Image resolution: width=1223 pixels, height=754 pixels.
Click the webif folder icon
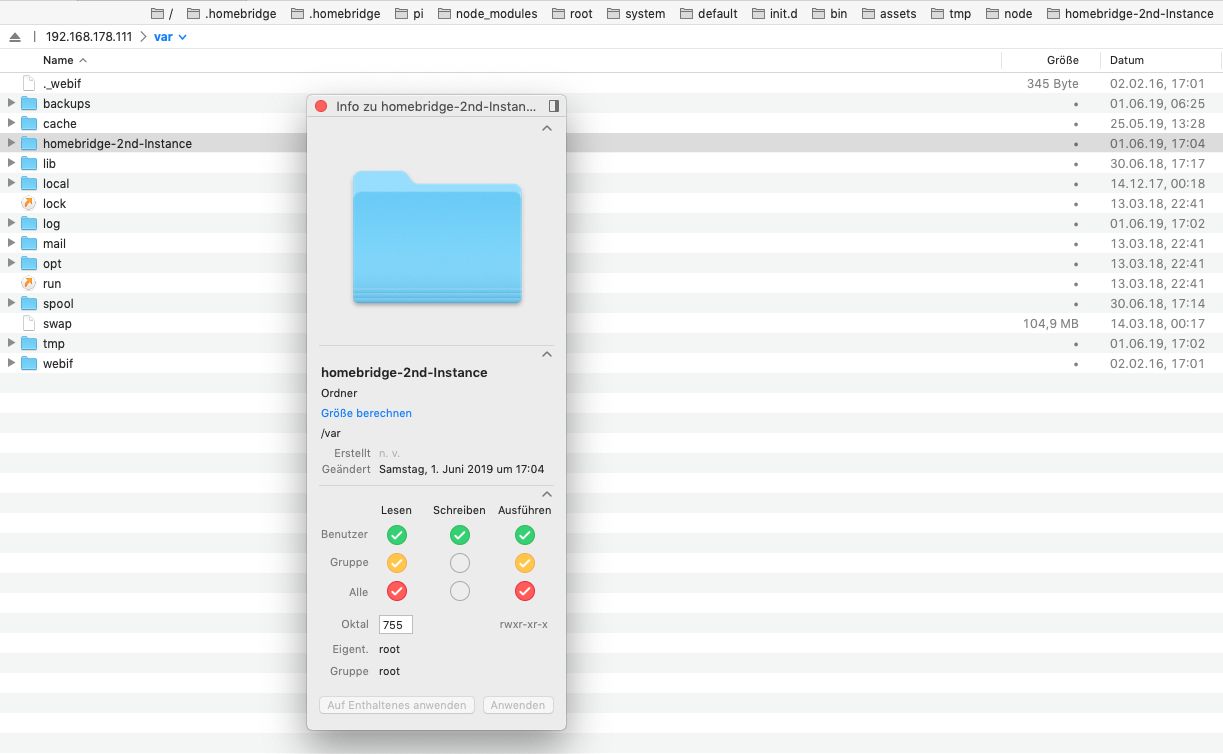(28, 364)
